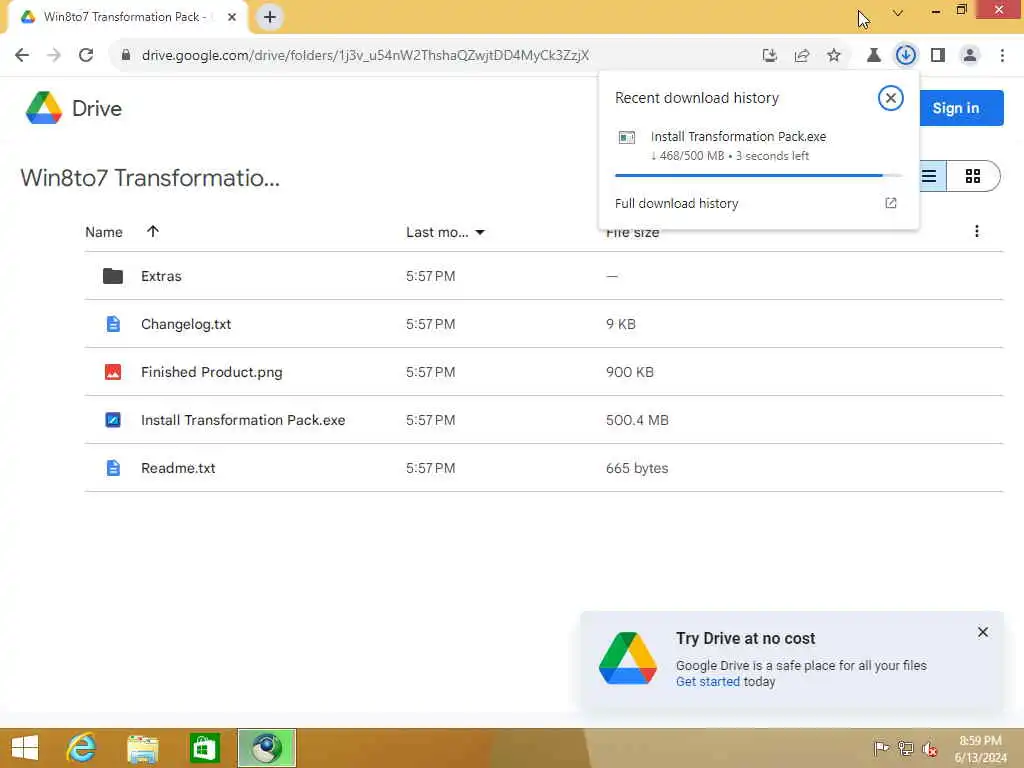Click the download progress bar
The height and width of the screenshot is (768, 1024).
click(x=758, y=176)
